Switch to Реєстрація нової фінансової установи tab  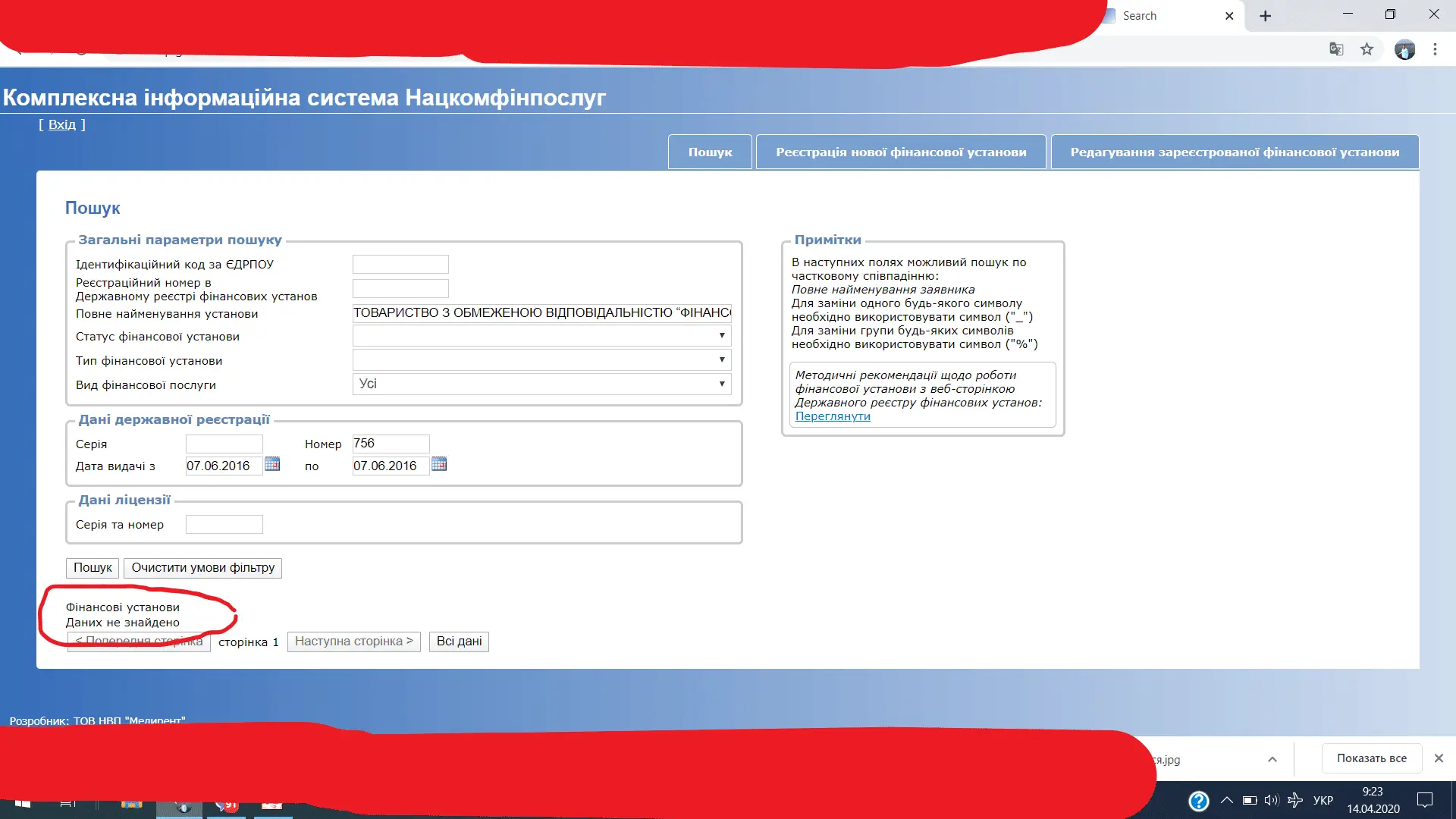pyautogui.click(x=901, y=152)
